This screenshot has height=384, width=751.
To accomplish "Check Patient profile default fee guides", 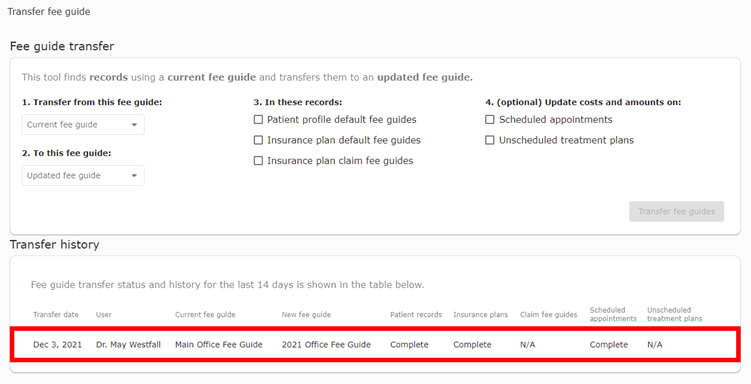I will click(x=258, y=120).
